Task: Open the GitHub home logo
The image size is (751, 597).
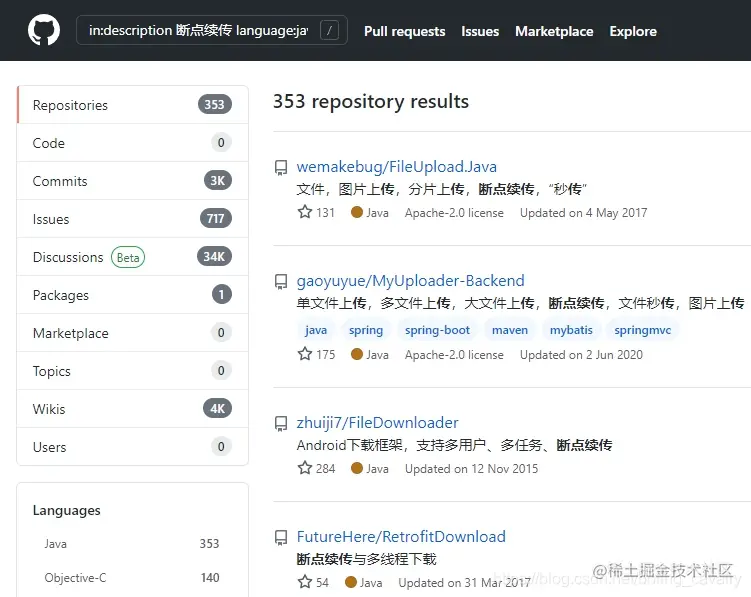Action: pyautogui.click(x=44, y=30)
